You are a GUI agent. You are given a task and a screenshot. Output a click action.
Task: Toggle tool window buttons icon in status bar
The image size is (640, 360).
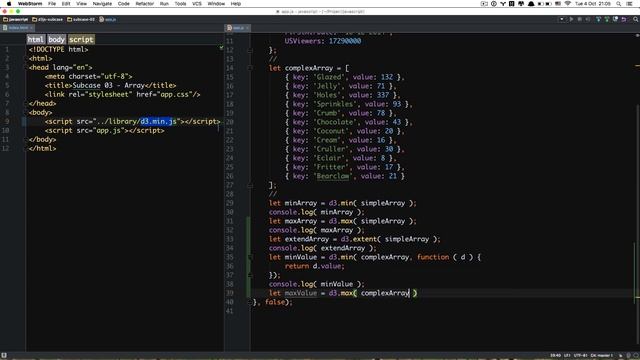4,356
